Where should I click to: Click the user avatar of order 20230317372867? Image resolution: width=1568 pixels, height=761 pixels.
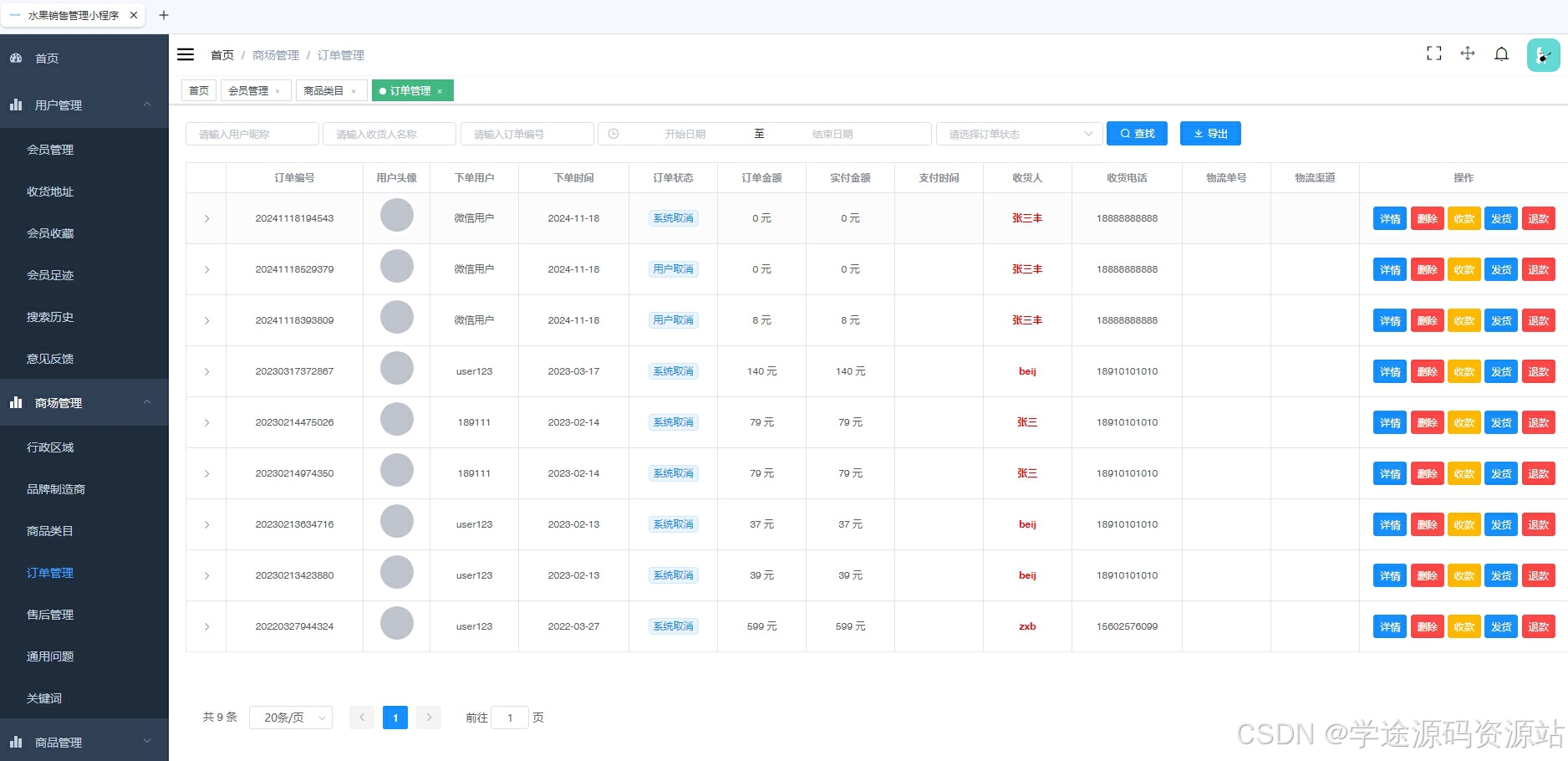(x=397, y=368)
